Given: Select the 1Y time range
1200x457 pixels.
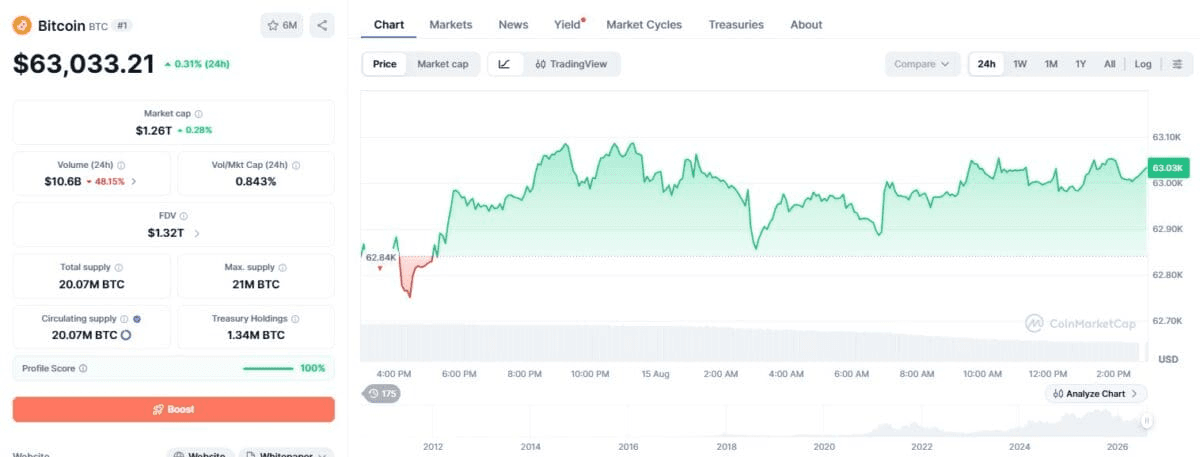Looking at the screenshot, I should 1081,64.
